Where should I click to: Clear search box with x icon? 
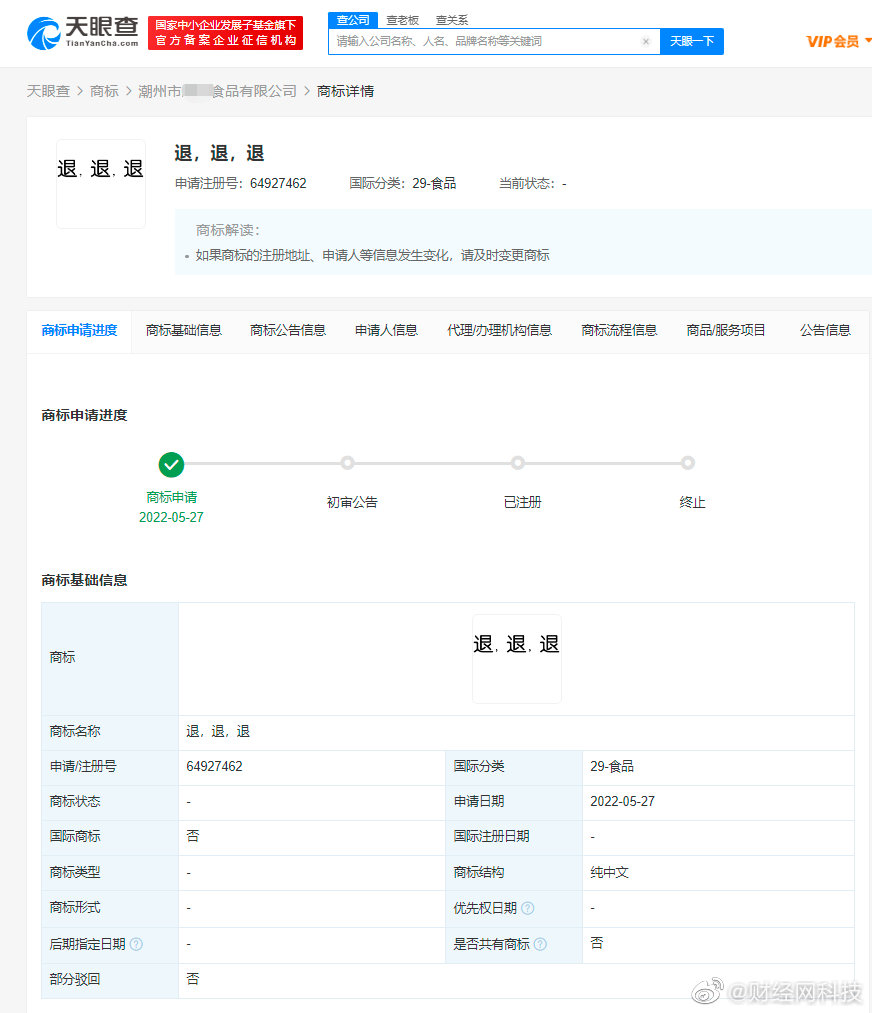pos(645,41)
